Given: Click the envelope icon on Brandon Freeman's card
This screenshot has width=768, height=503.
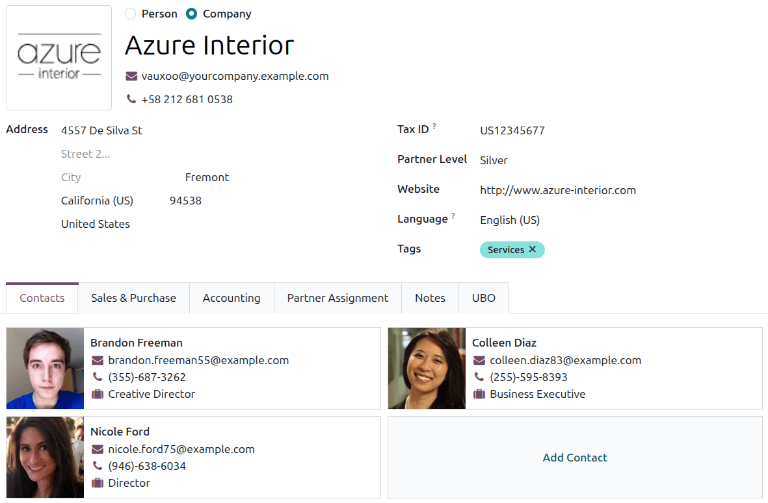Looking at the screenshot, I should click(x=97, y=361).
